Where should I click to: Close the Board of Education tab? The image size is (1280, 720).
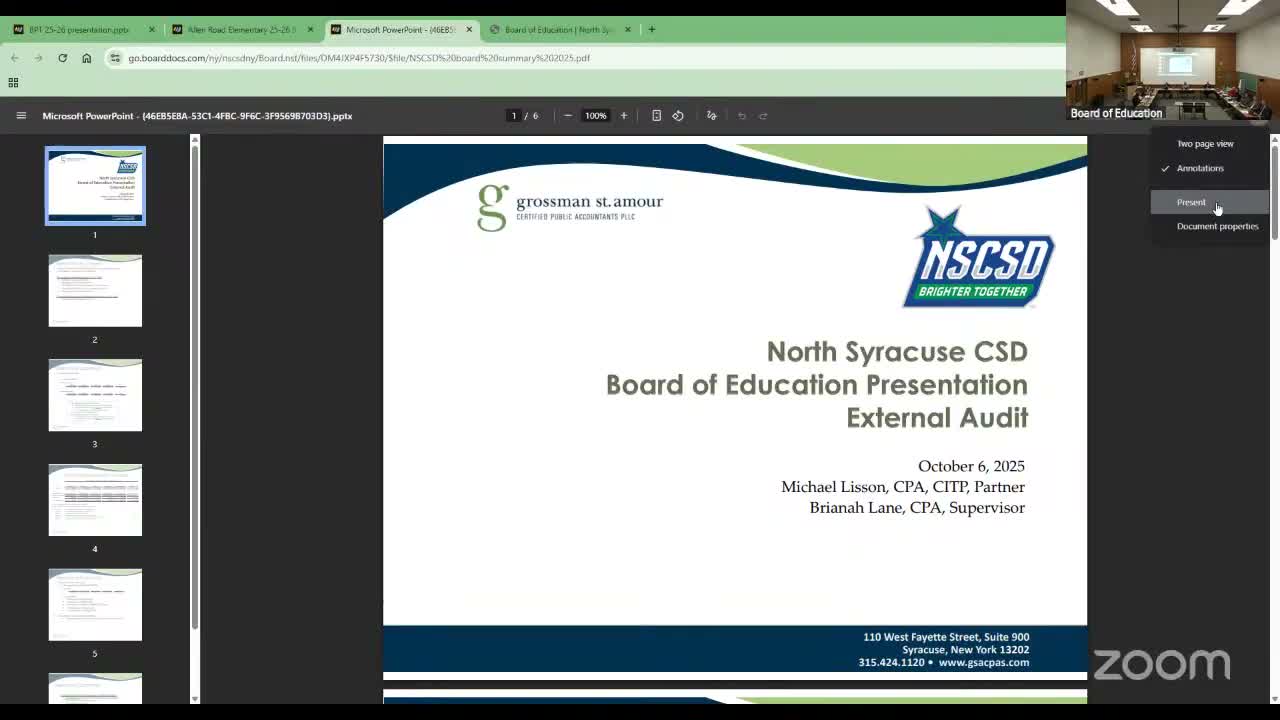point(628,30)
